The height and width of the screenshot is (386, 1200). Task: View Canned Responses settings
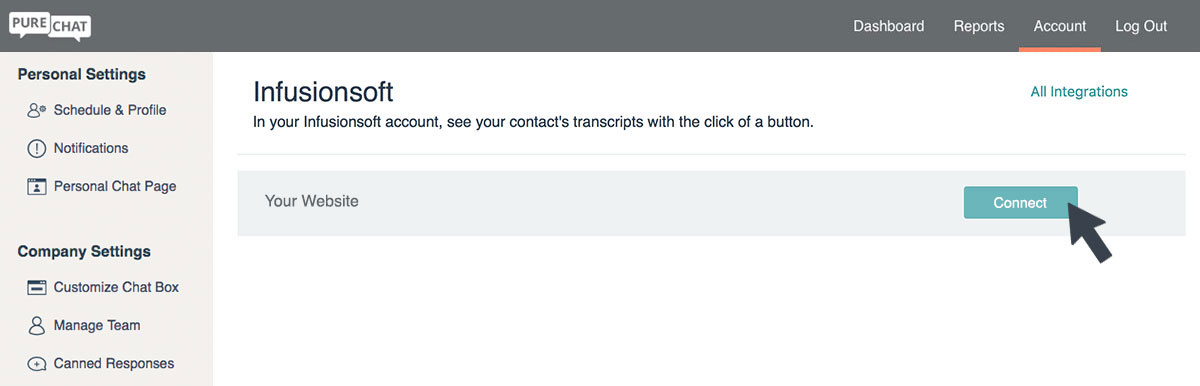[114, 363]
